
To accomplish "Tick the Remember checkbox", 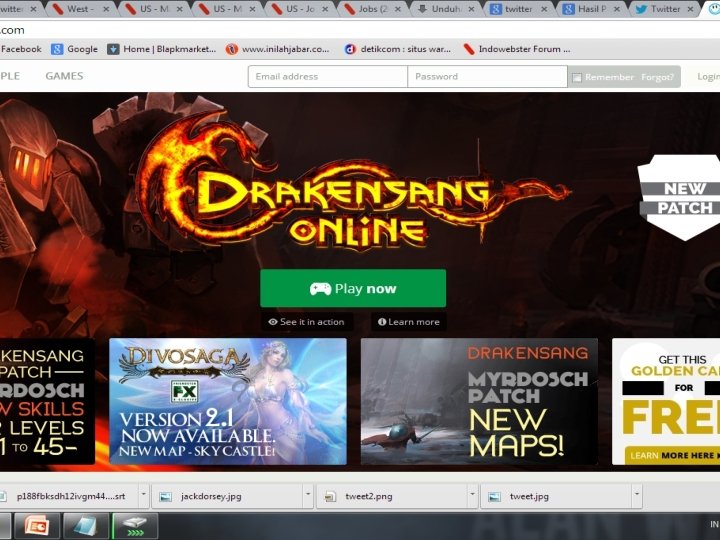I will coord(577,78).
